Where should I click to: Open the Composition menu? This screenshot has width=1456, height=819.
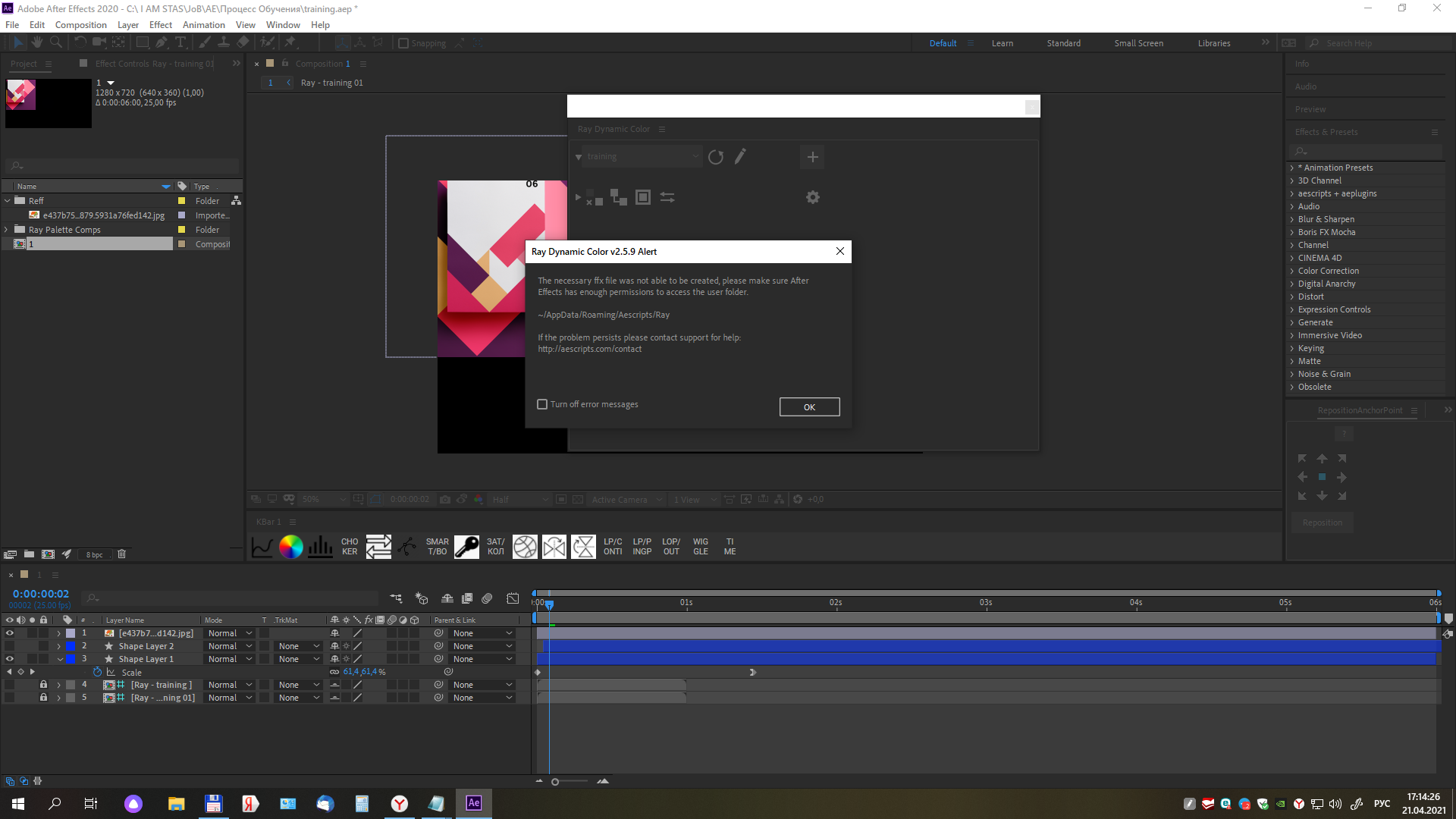80,25
